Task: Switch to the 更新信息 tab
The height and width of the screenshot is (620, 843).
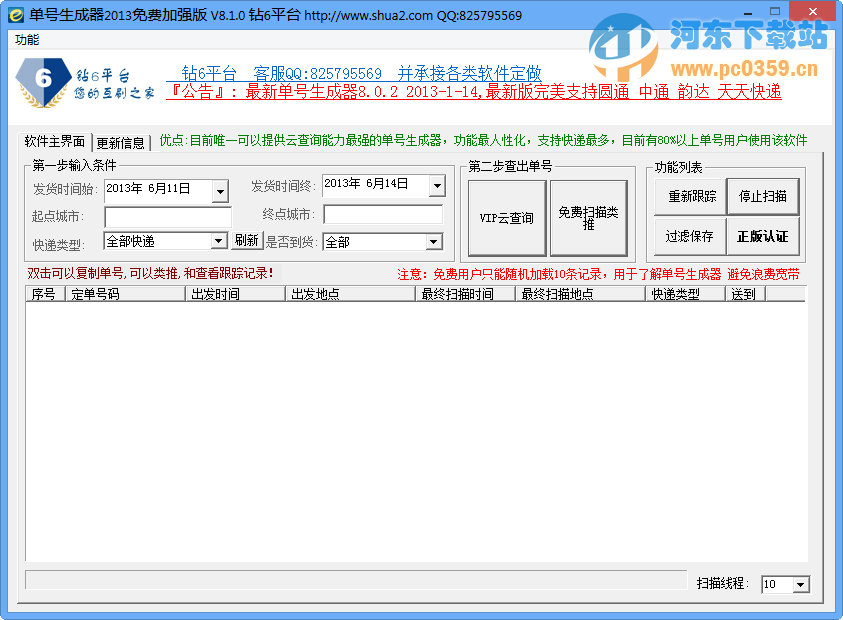Action: pyautogui.click(x=120, y=141)
